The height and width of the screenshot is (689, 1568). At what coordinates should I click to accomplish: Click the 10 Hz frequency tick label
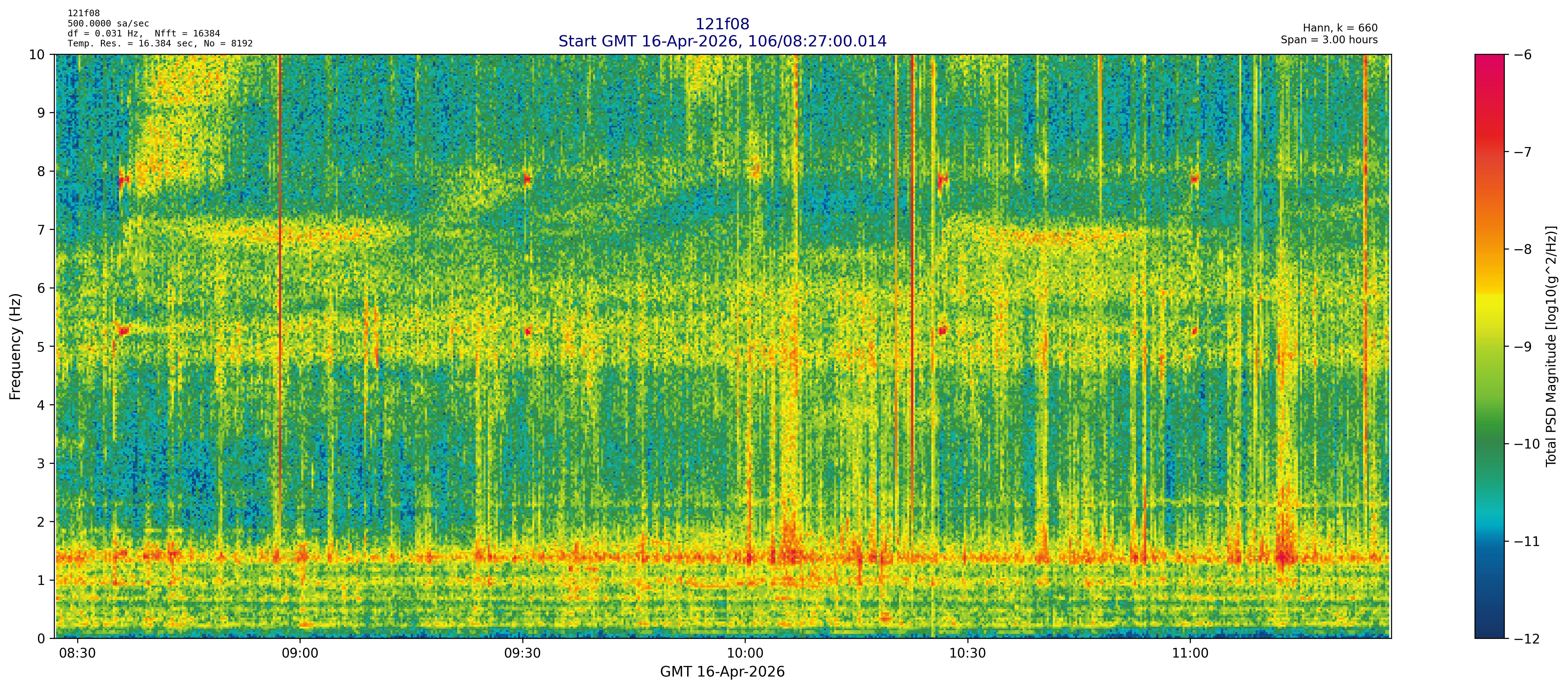[36, 55]
